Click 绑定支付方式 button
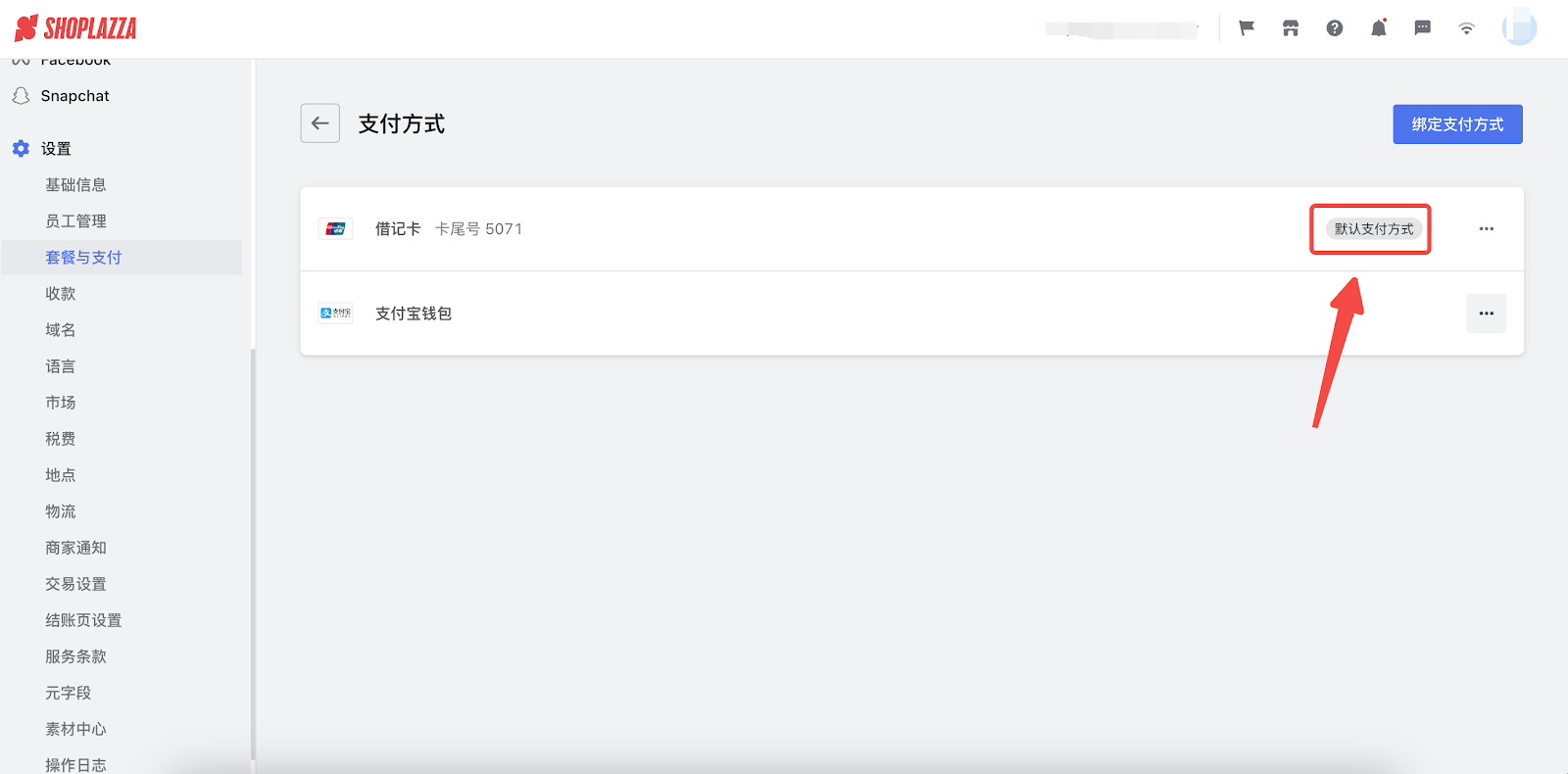Image resolution: width=1568 pixels, height=774 pixels. coord(1457,124)
